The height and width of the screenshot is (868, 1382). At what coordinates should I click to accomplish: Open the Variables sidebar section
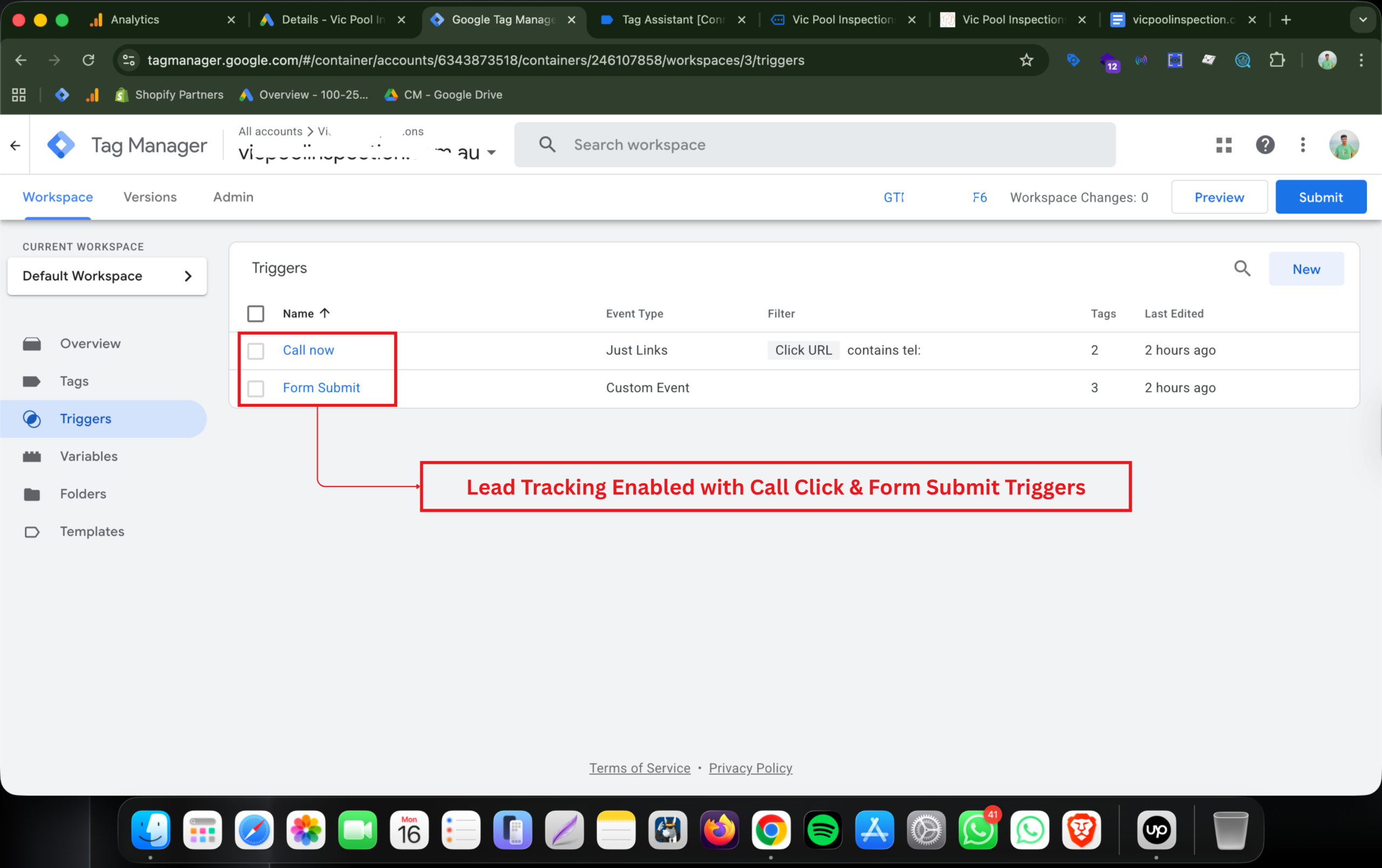tap(89, 456)
